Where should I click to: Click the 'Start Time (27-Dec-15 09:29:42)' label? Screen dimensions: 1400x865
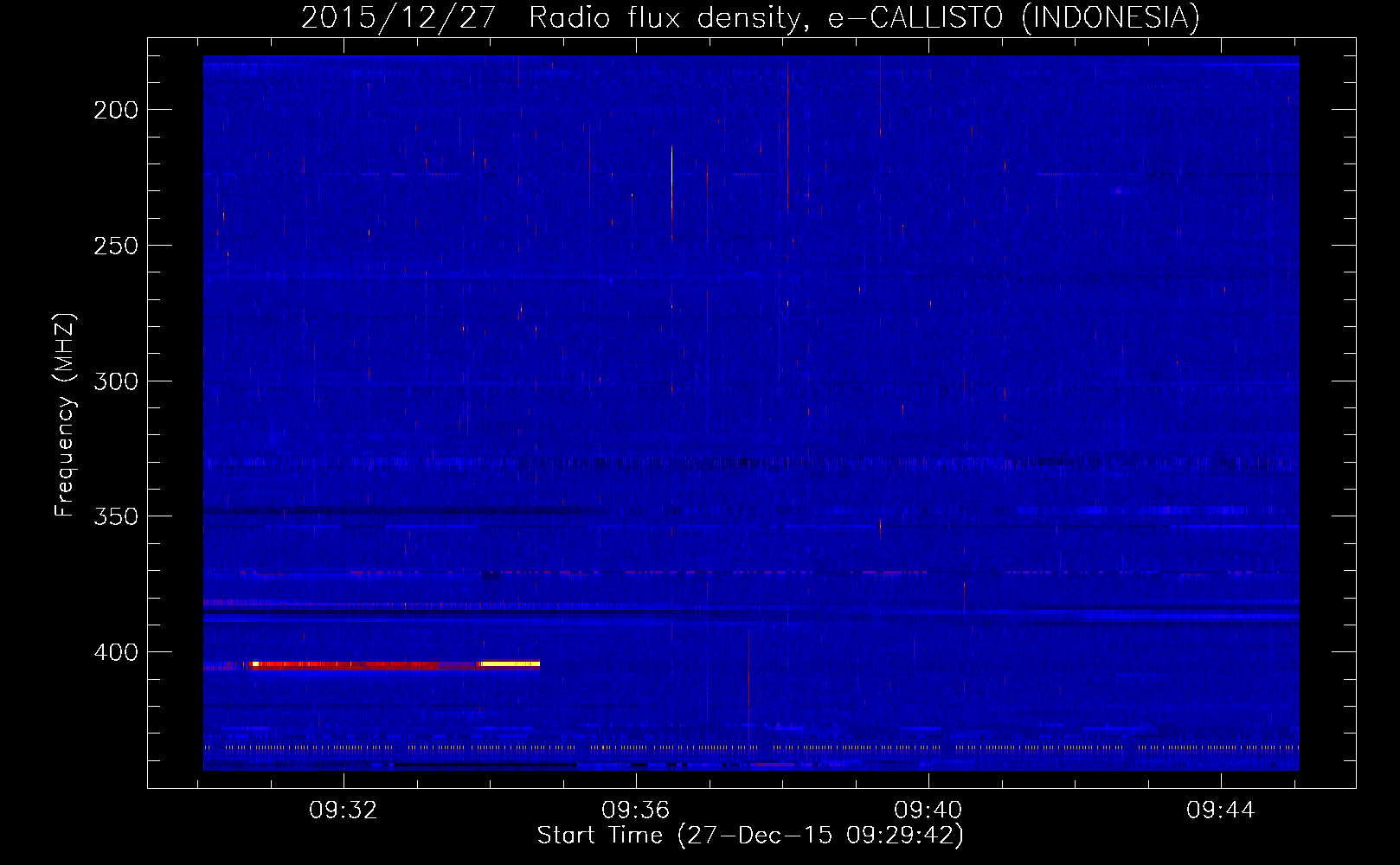coord(750,836)
